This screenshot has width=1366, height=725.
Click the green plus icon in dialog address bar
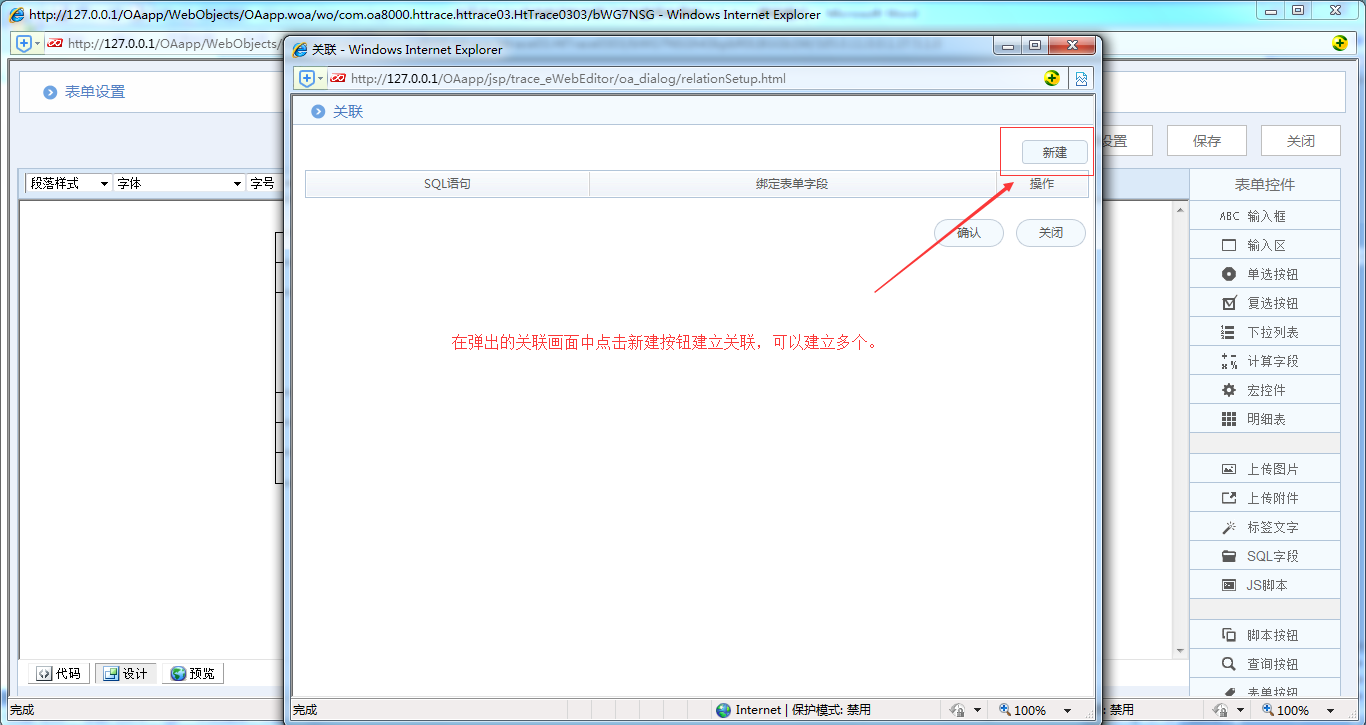coord(1051,78)
